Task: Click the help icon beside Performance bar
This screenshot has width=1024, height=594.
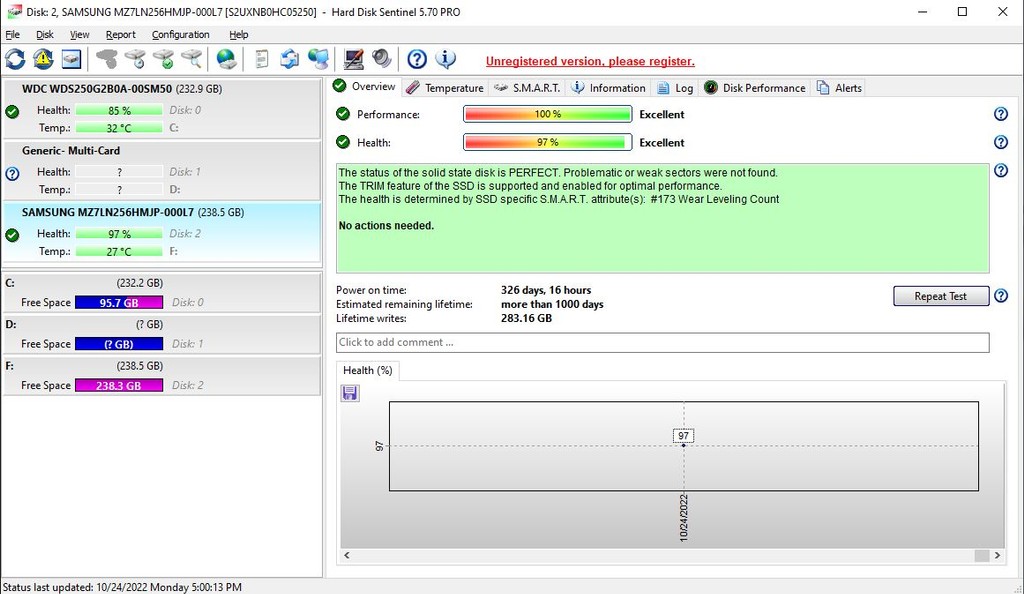Action: coord(1000,114)
